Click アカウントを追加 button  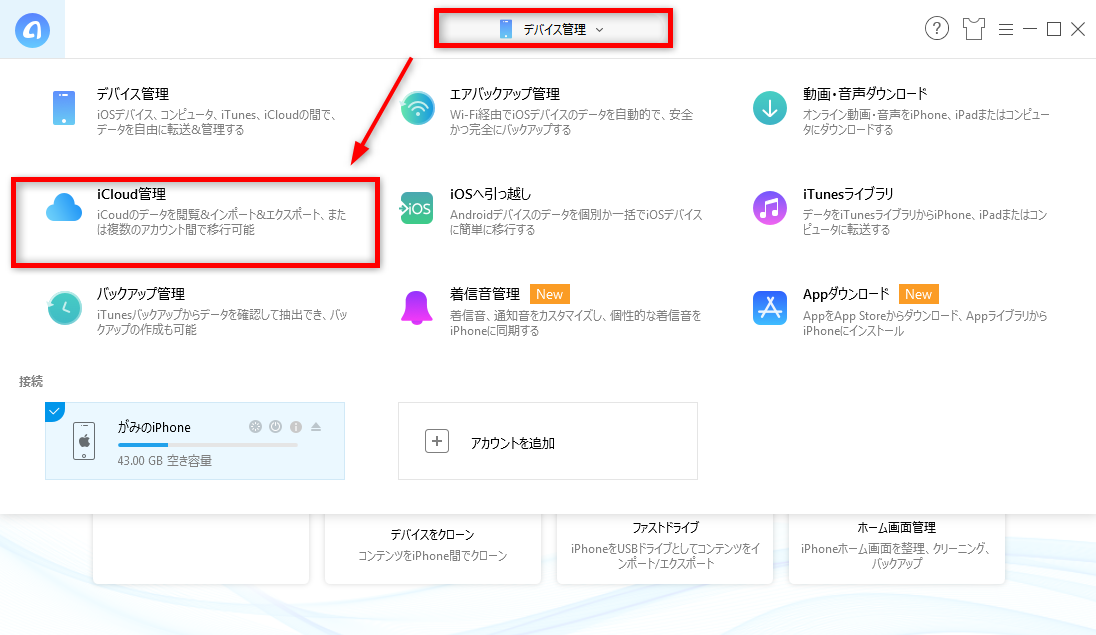[x=547, y=441]
